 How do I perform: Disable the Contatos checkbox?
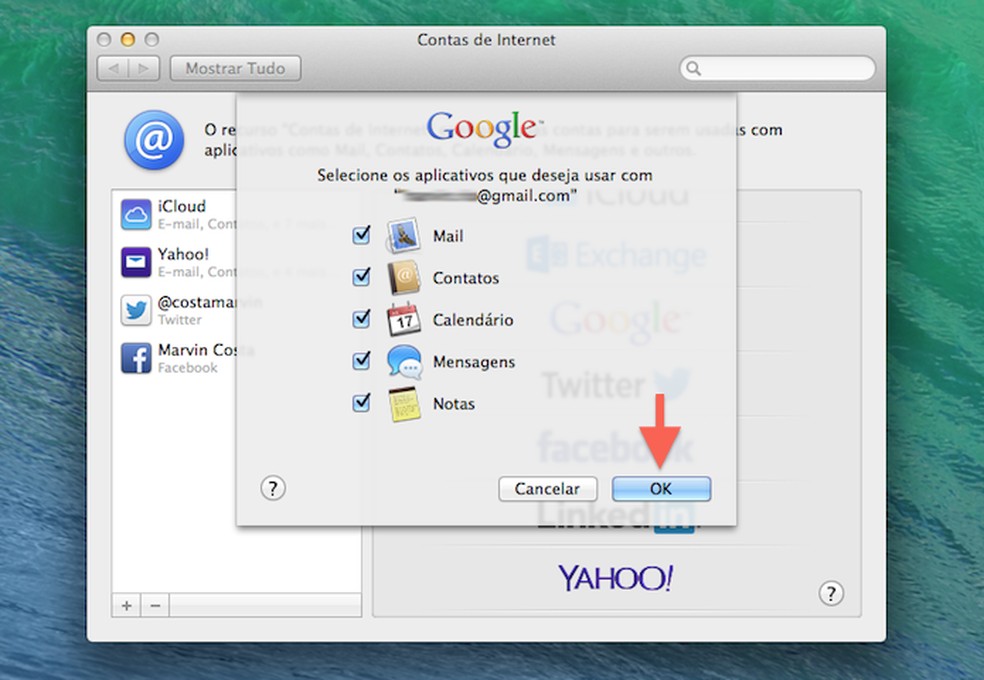coord(361,277)
